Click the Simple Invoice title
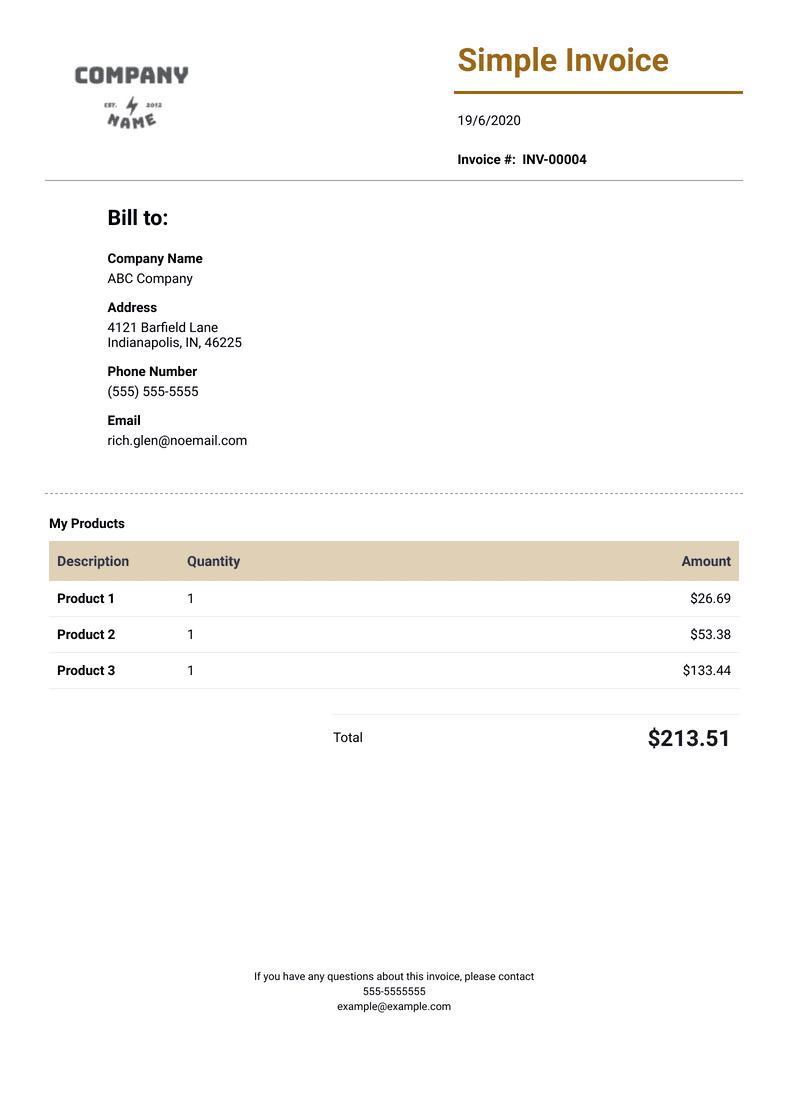The height and width of the screenshot is (1118, 790). click(563, 60)
